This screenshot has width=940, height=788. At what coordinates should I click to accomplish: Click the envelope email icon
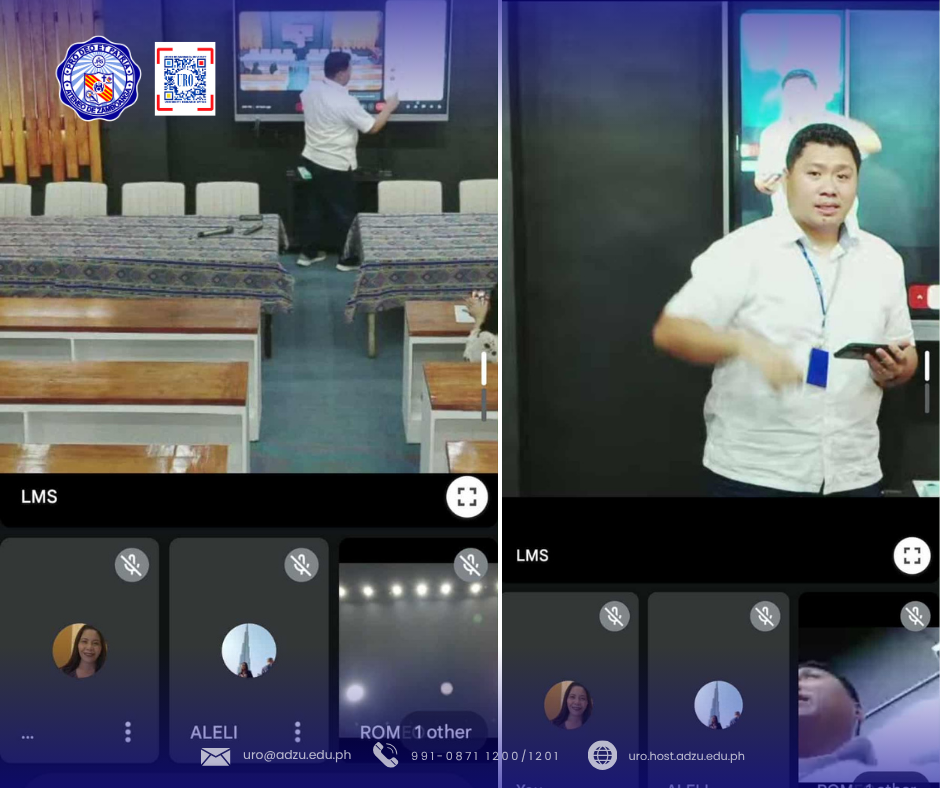coord(215,756)
